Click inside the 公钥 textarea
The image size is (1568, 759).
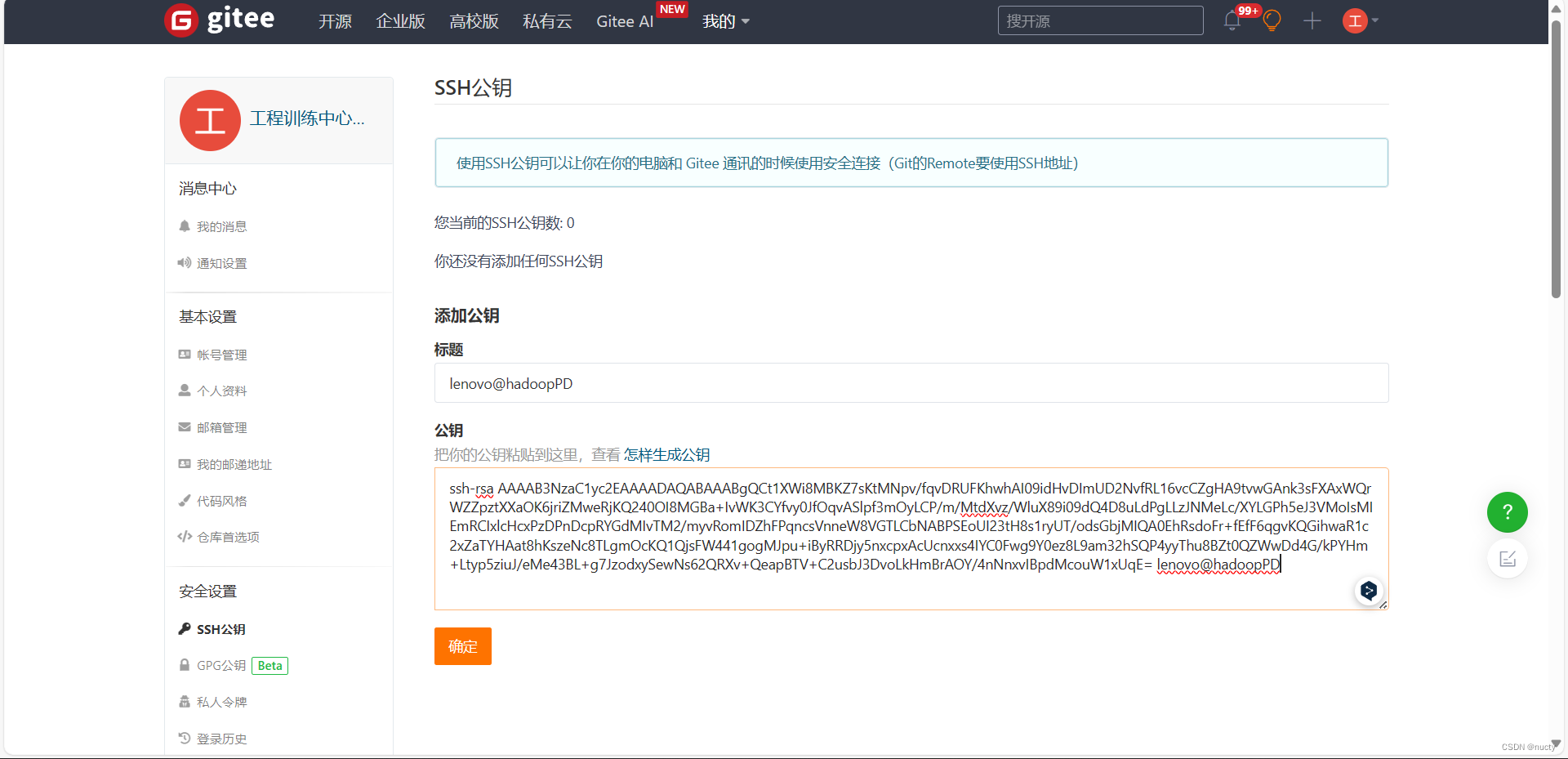911,538
